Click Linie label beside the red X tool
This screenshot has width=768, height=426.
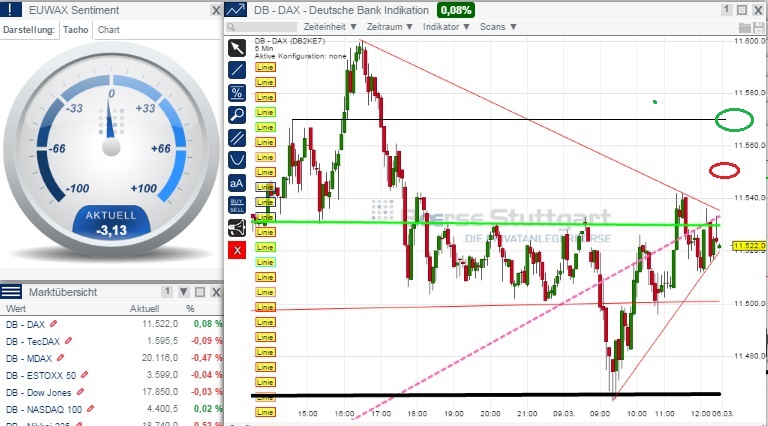[265, 247]
